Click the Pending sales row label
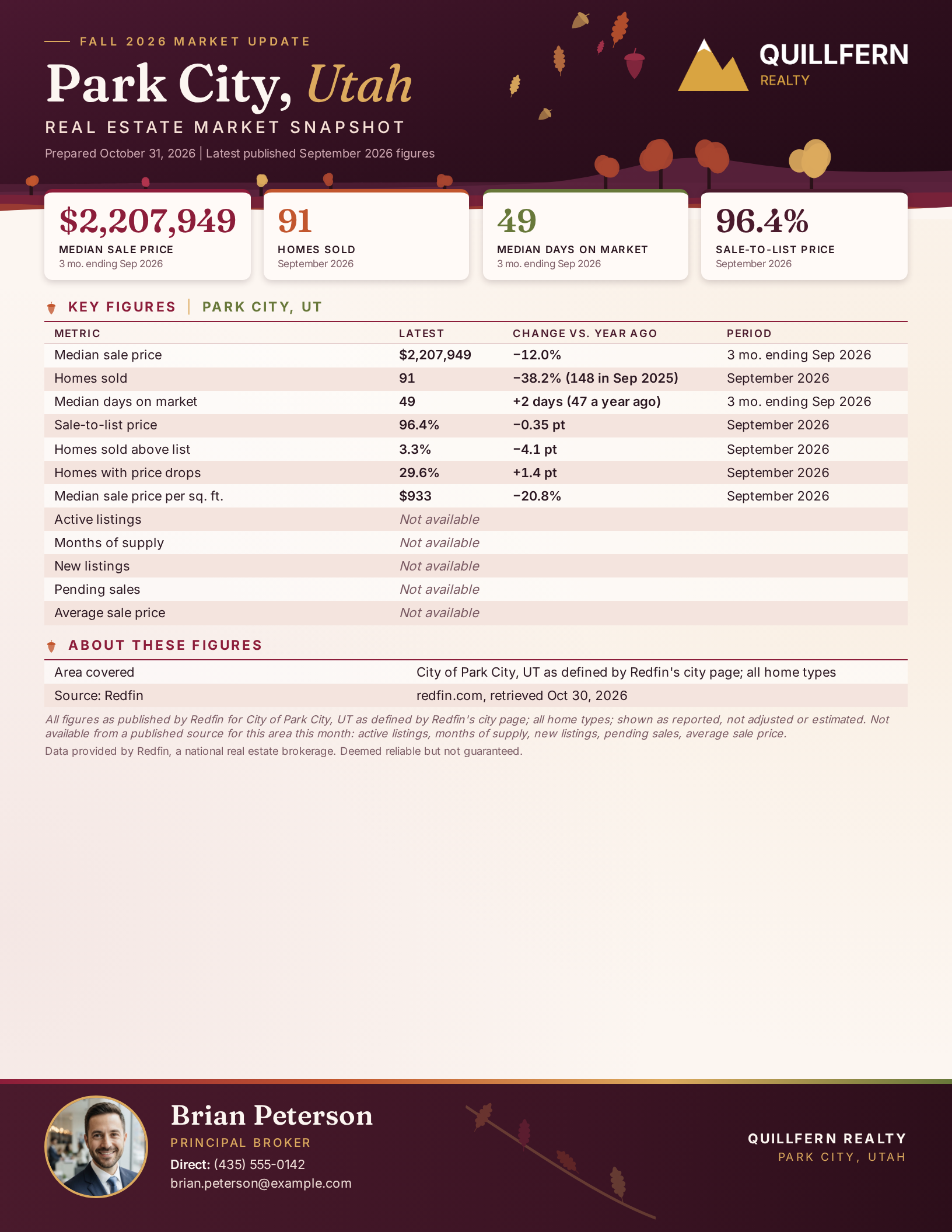The height and width of the screenshot is (1232, 952). 97,589
